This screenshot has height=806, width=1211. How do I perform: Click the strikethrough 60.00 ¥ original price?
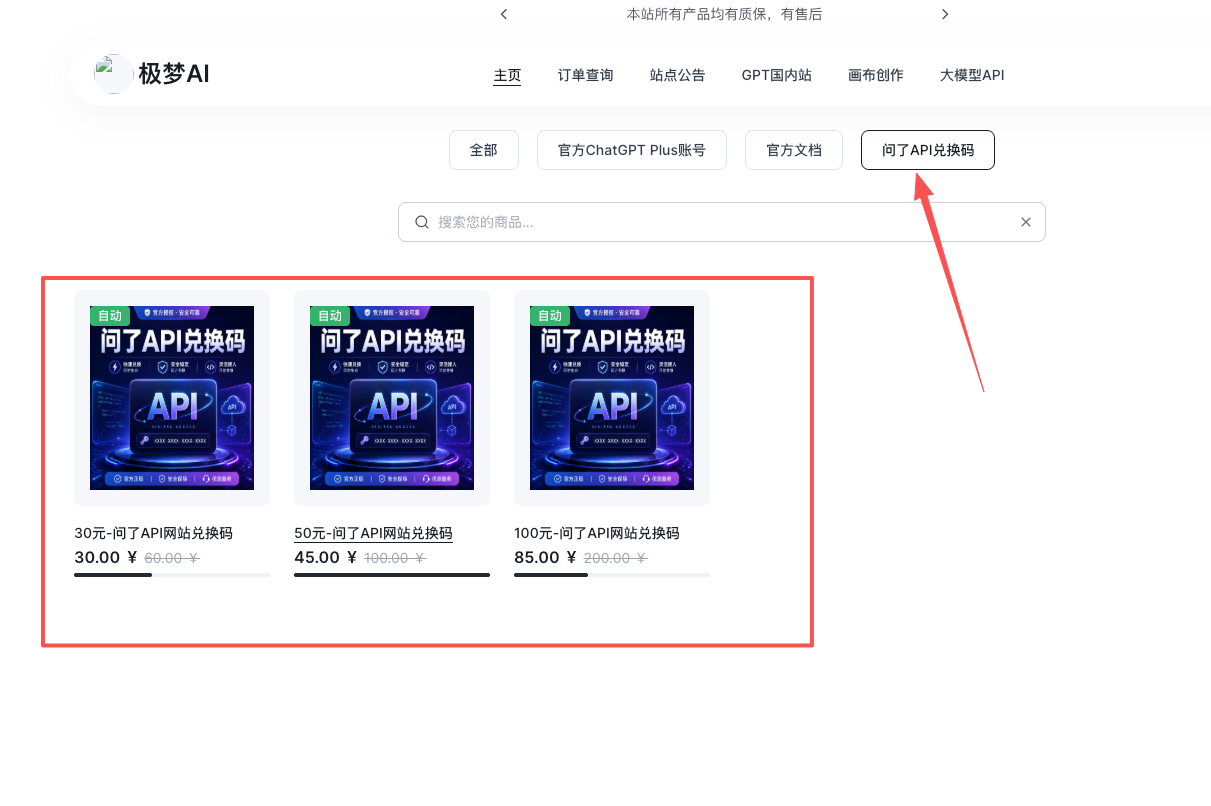coord(172,559)
